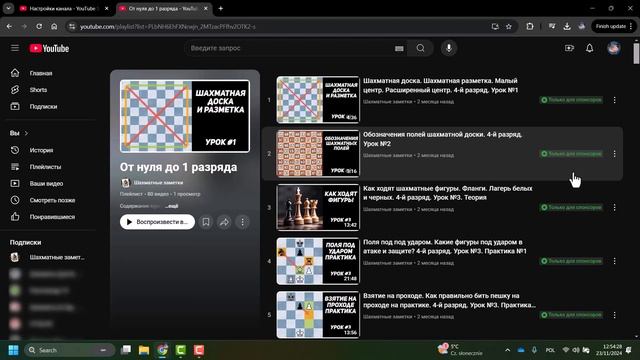Open Chrome from taskbar
The height and width of the screenshot is (360, 640).
pyautogui.click(x=162, y=350)
